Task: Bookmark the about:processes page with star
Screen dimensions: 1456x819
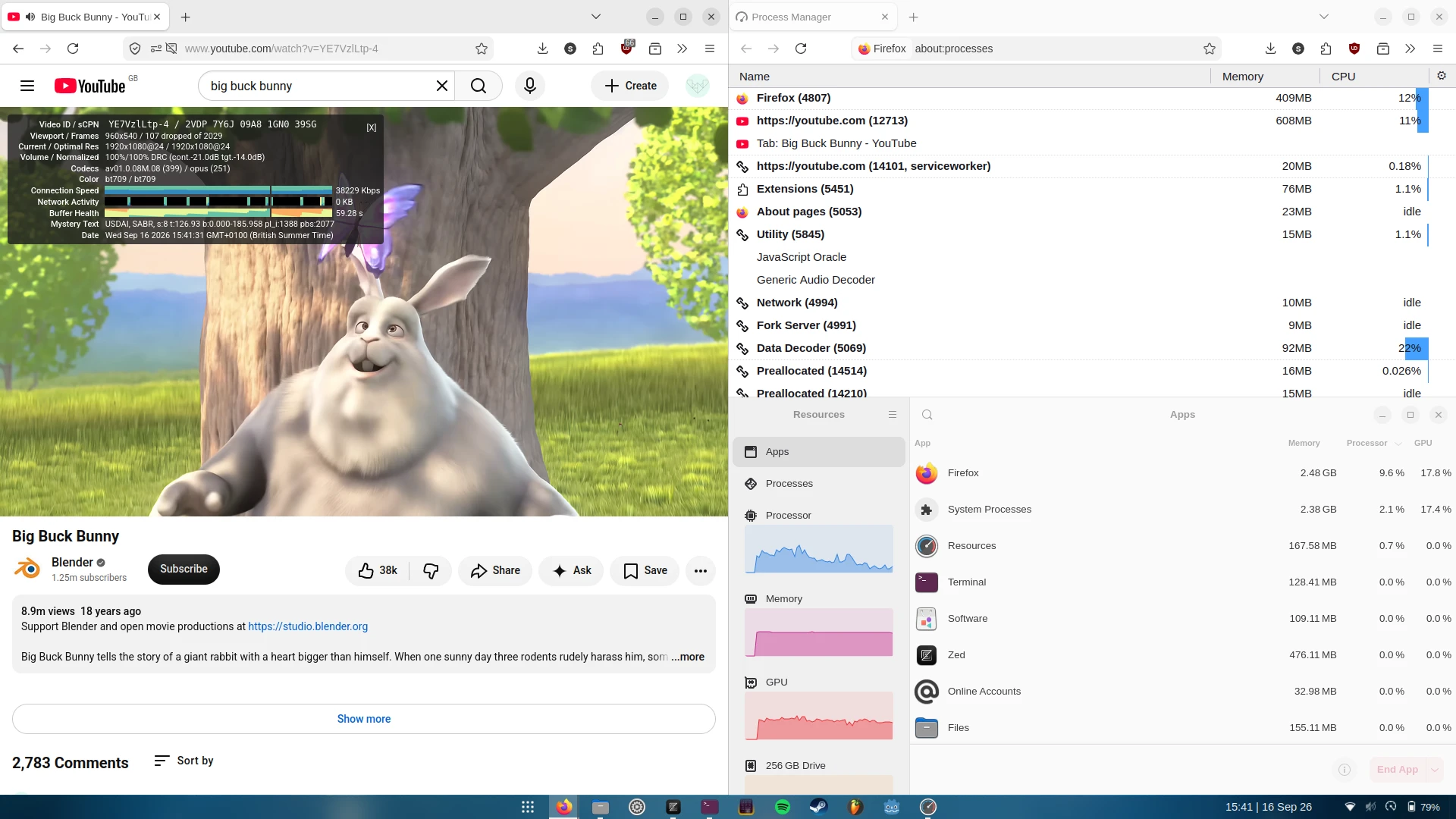Action: [x=1210, y=49]
